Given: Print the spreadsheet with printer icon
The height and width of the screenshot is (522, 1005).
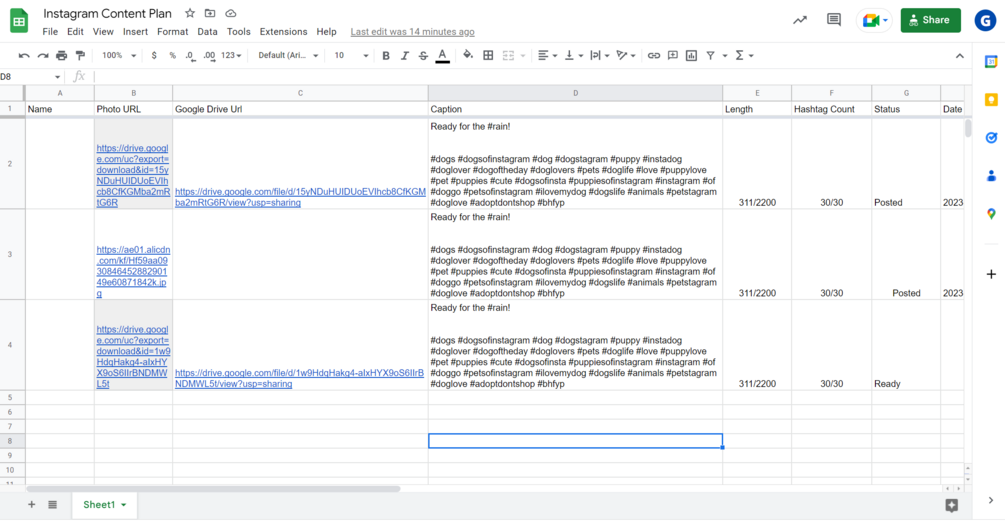Looking at the screenshot, I should pos(62,56).
